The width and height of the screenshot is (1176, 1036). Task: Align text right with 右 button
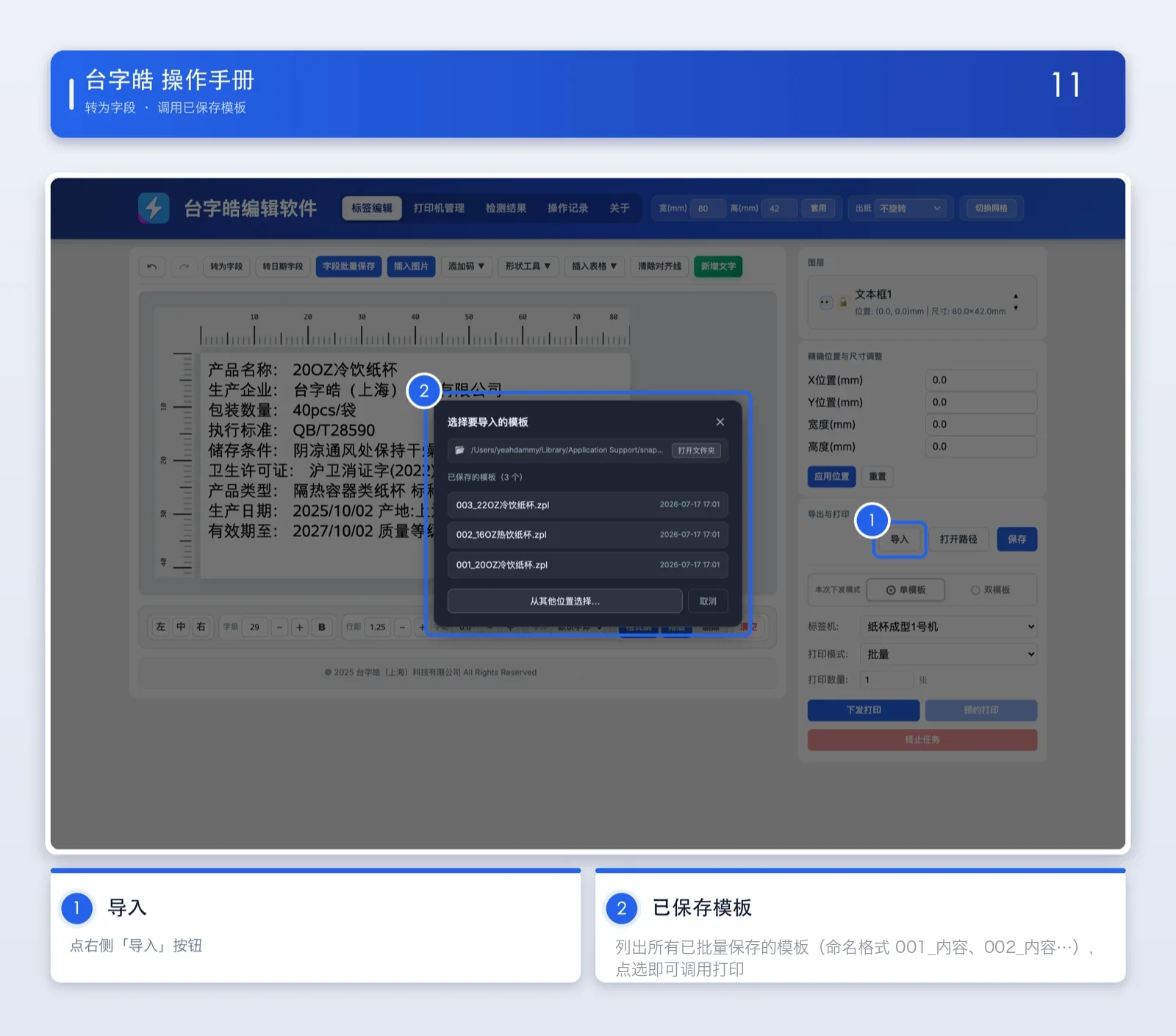coord(201,627)
